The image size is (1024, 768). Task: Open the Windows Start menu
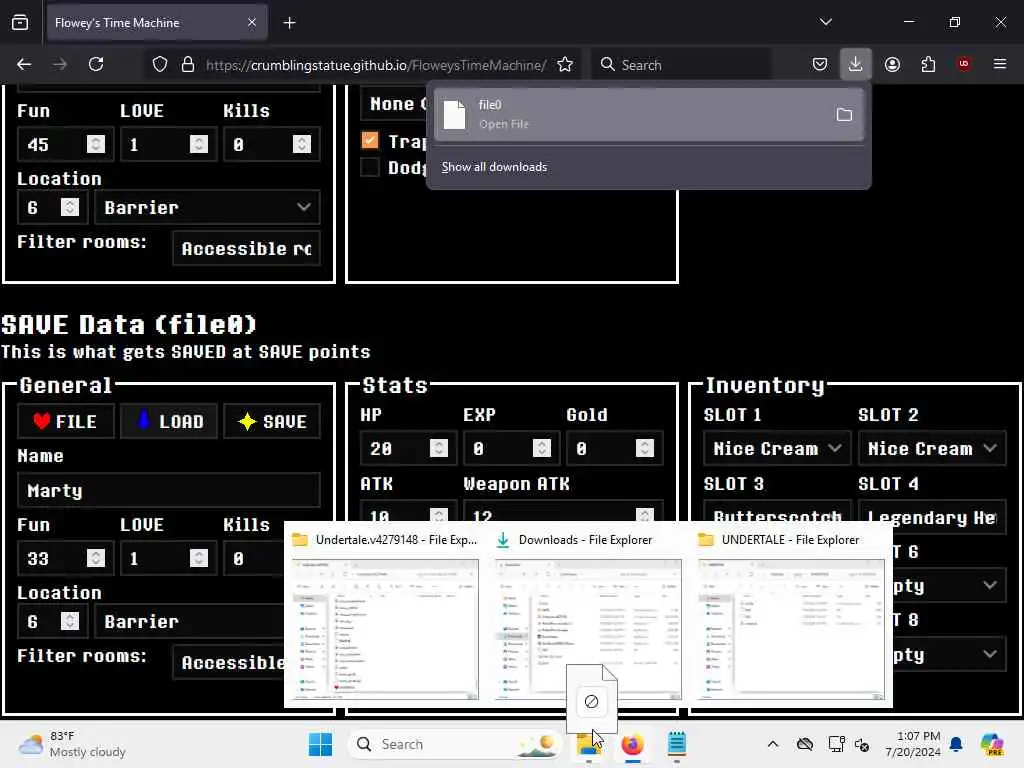pyautogui.click(x=320, y=744)
